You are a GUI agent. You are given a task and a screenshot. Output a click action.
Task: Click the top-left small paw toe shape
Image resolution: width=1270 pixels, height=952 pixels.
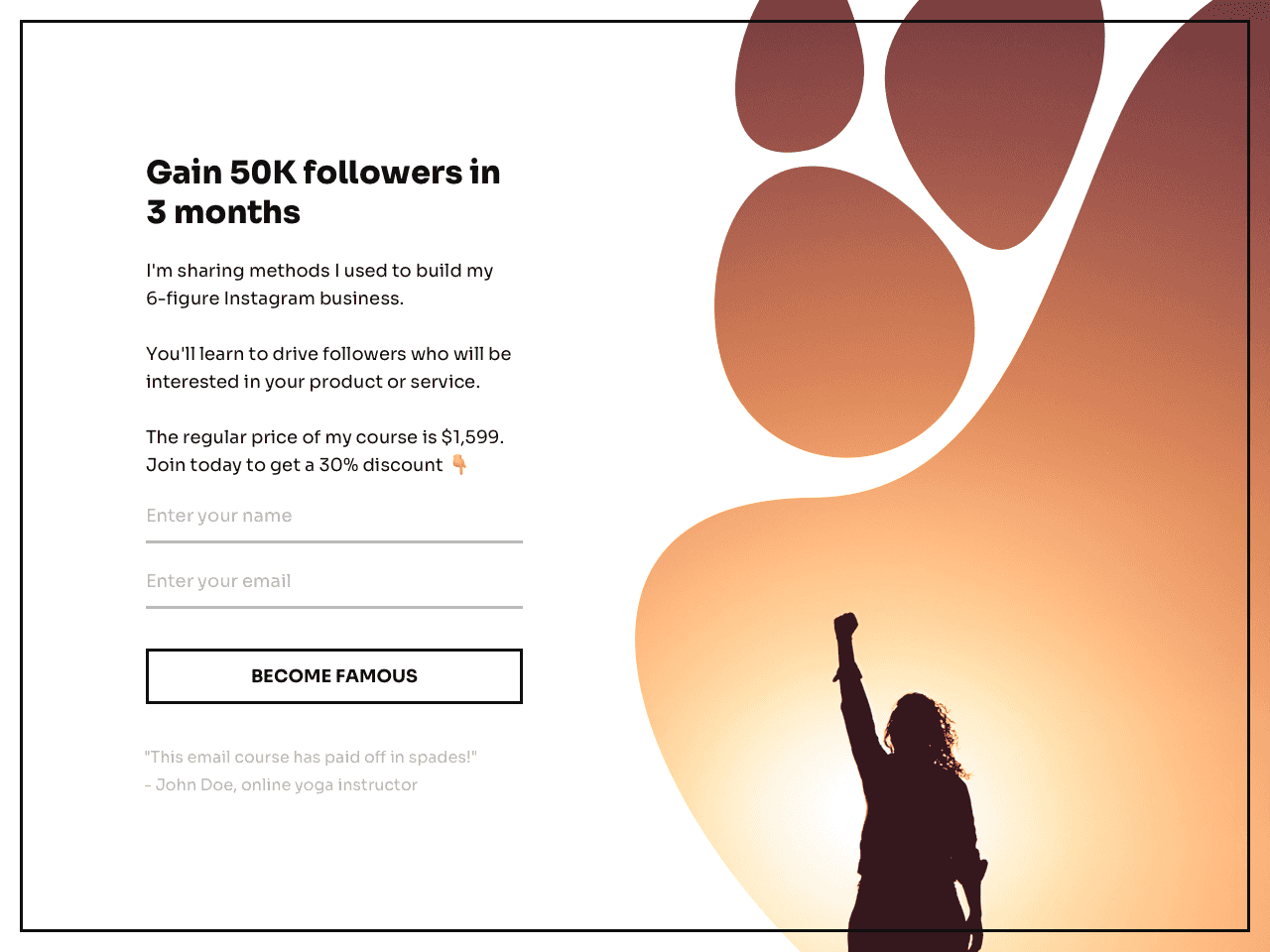pos(799,74)
